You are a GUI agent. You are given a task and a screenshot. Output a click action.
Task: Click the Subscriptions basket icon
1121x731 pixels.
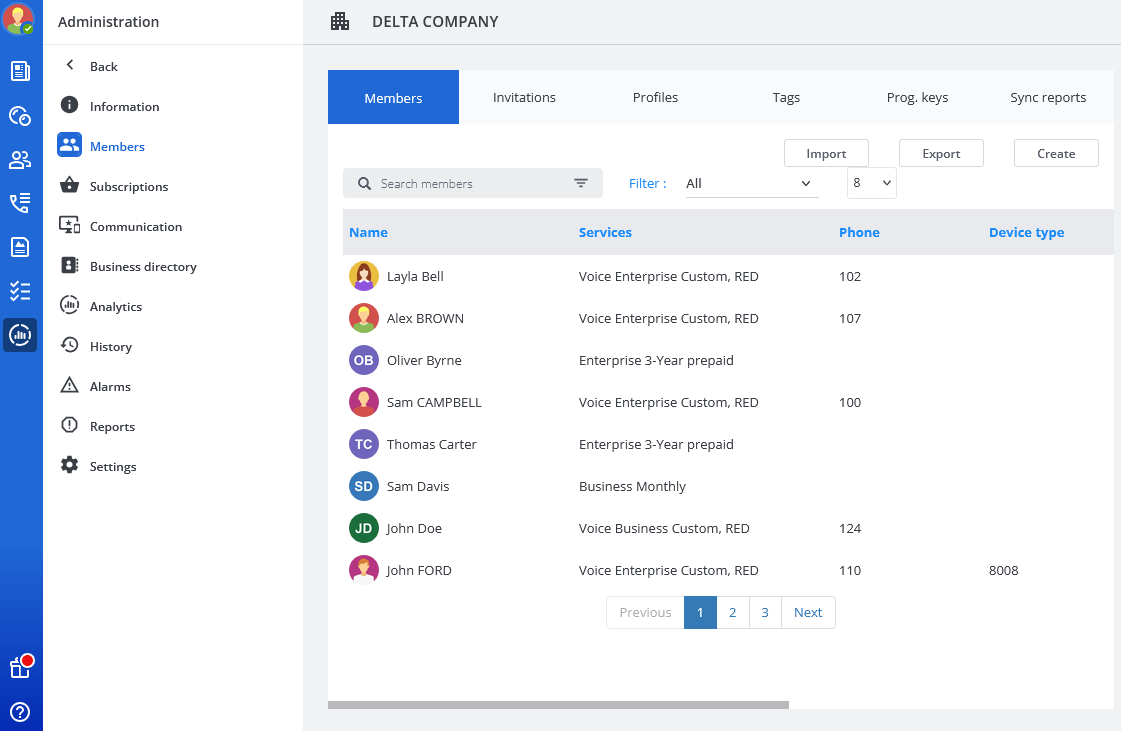[69, 186]
